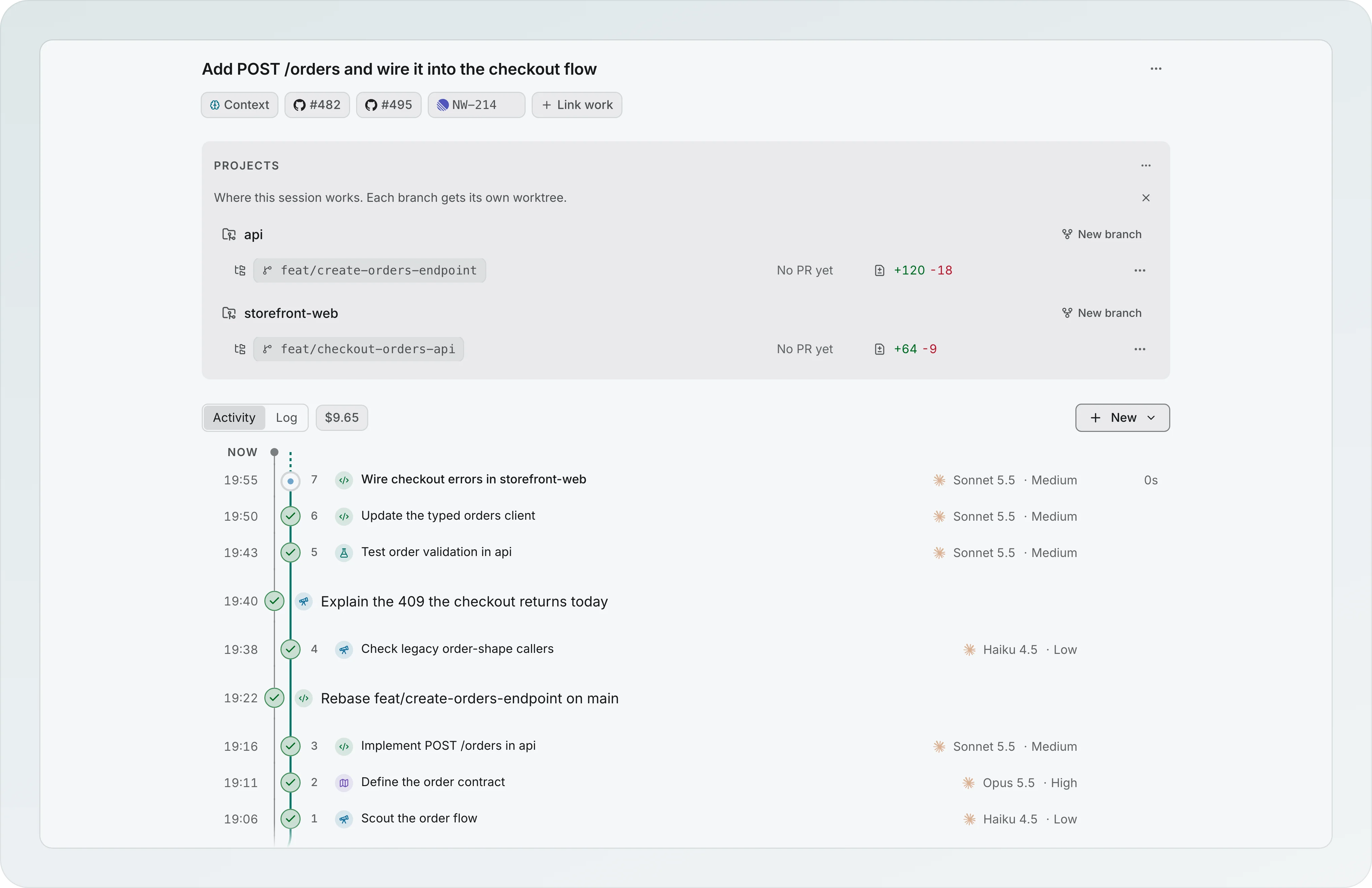Select the feat/create-orders-endpoint branch chip
This screenshot has height=888, width=1372.
point(370,270)
